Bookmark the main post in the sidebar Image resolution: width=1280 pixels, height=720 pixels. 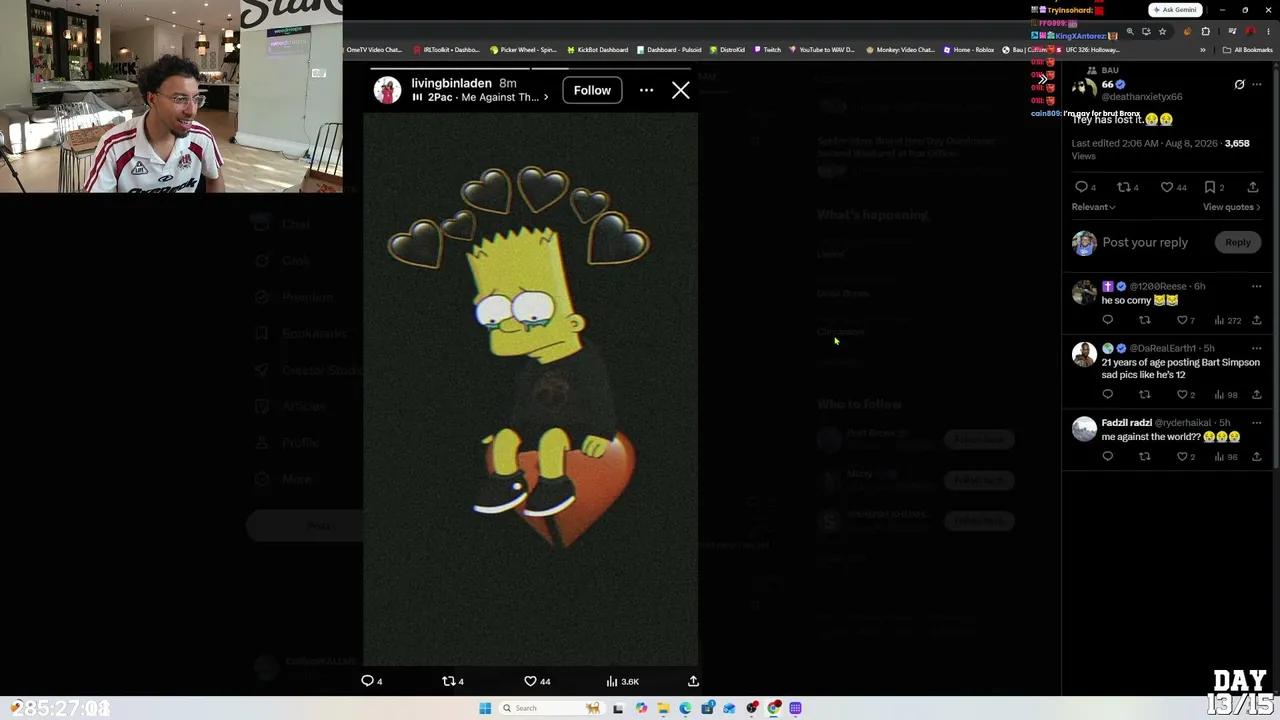click(x=1210, y=187)
